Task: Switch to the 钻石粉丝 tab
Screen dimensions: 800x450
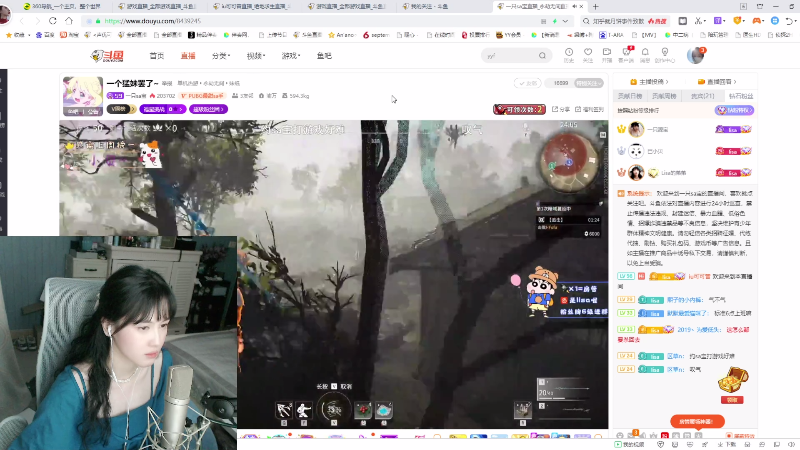Action: click(740, 96)
